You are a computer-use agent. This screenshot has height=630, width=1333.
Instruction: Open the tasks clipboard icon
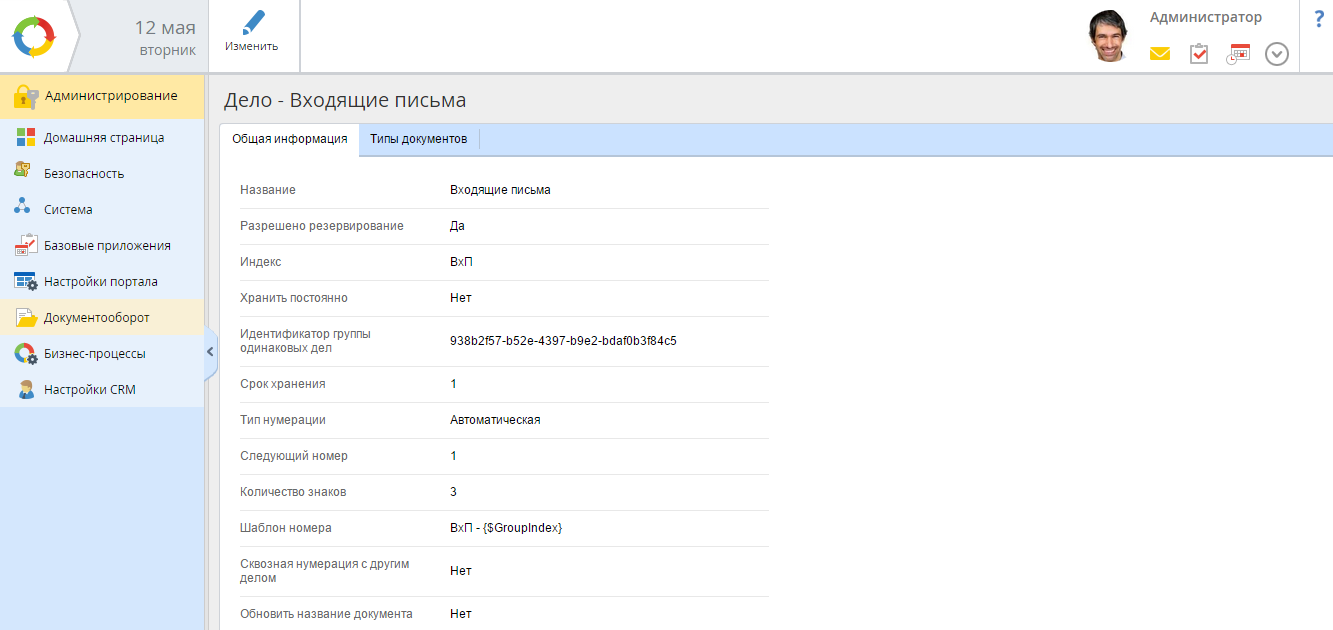tap(1198, 54)
